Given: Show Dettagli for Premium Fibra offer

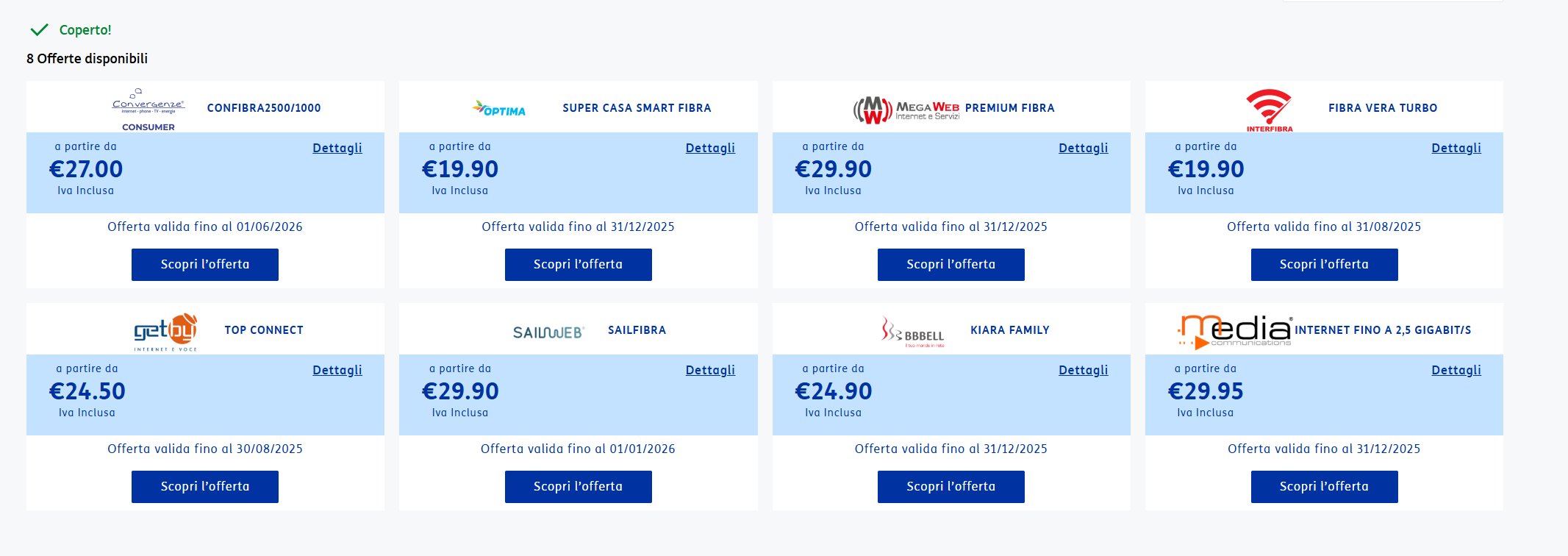Looking at the screenshot, I should [x=1083, y=148].
